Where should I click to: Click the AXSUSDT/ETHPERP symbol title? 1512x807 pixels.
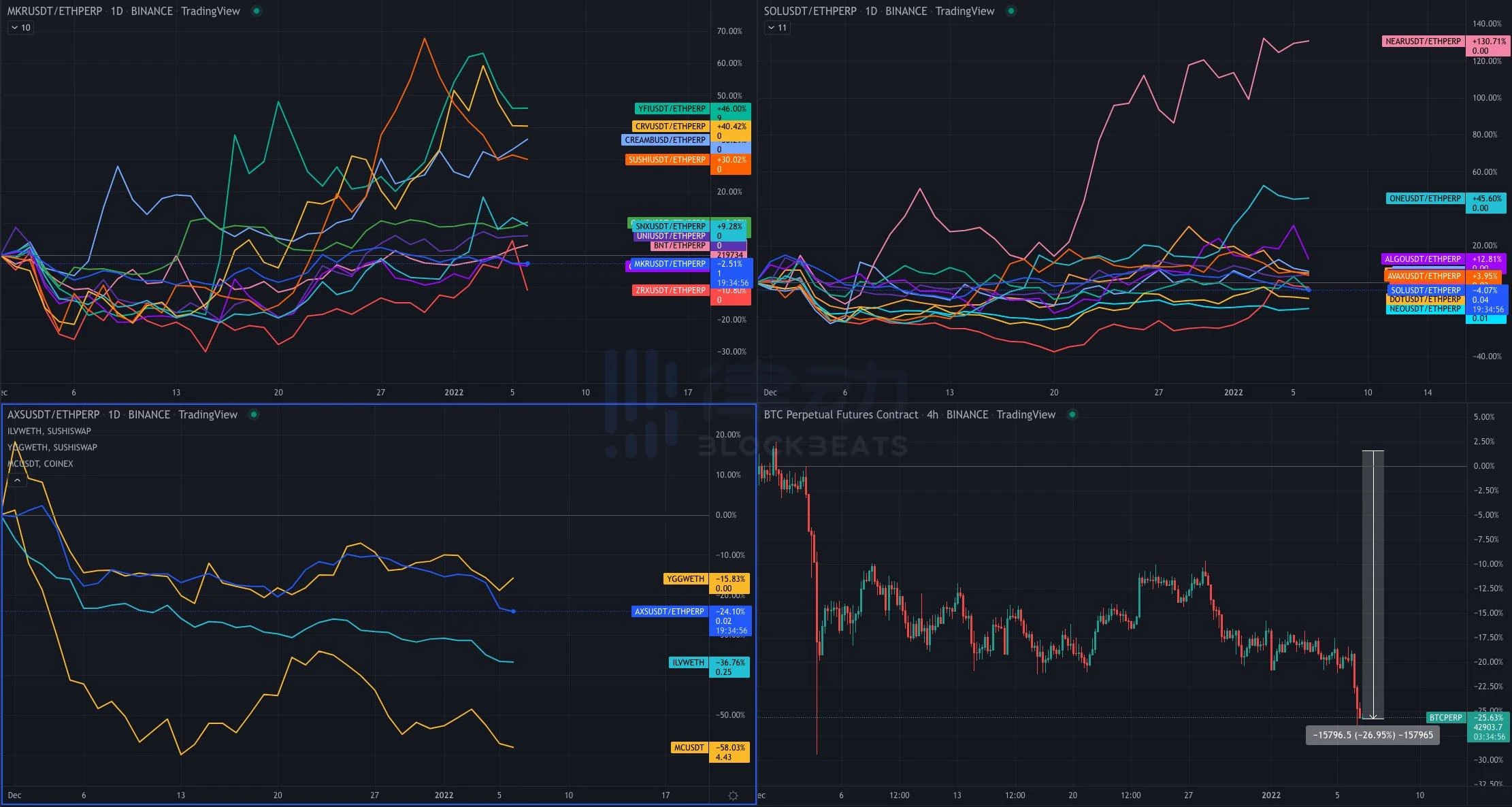53,414
